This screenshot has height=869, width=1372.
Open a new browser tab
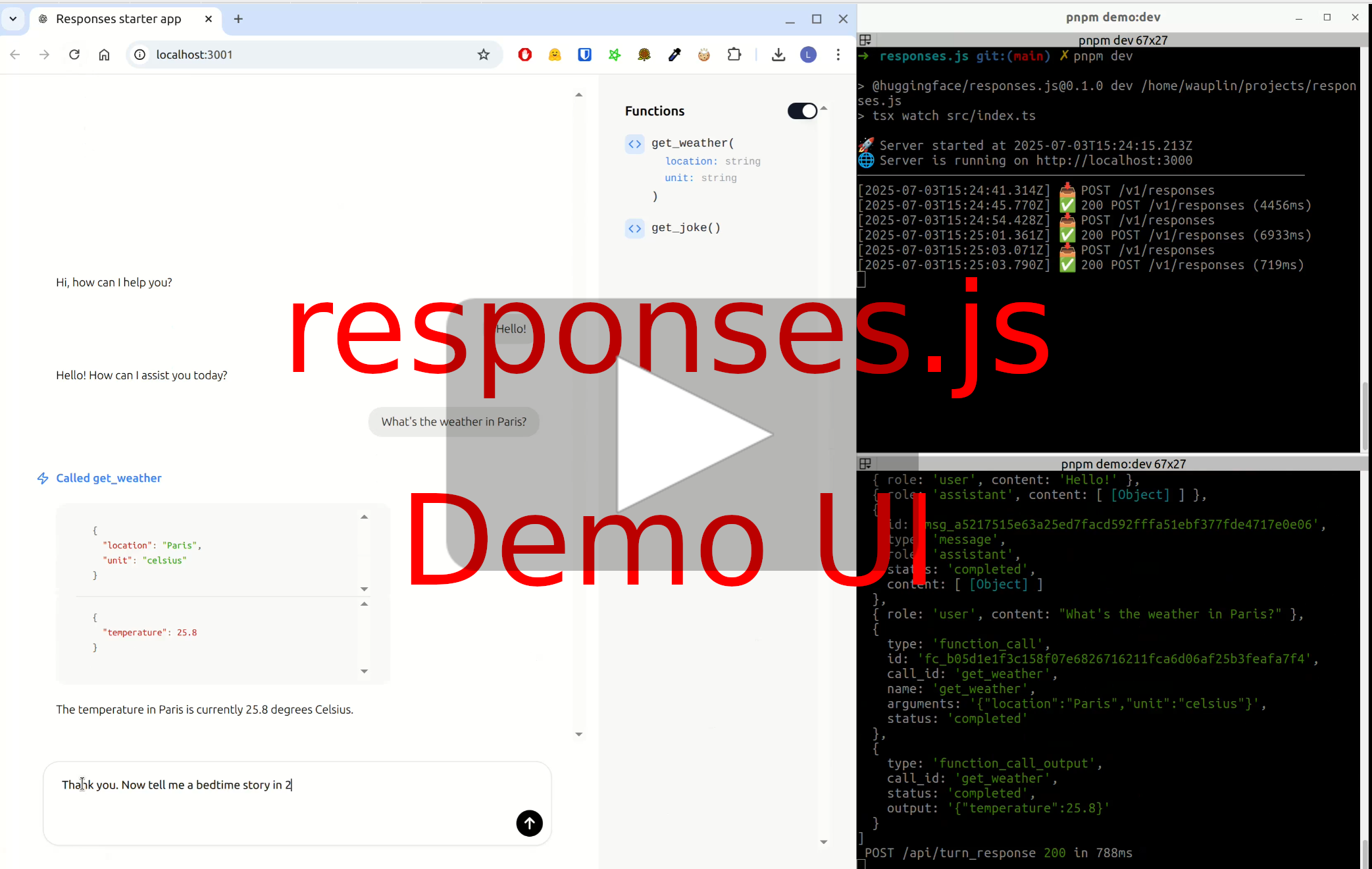(x=238, y=19)
